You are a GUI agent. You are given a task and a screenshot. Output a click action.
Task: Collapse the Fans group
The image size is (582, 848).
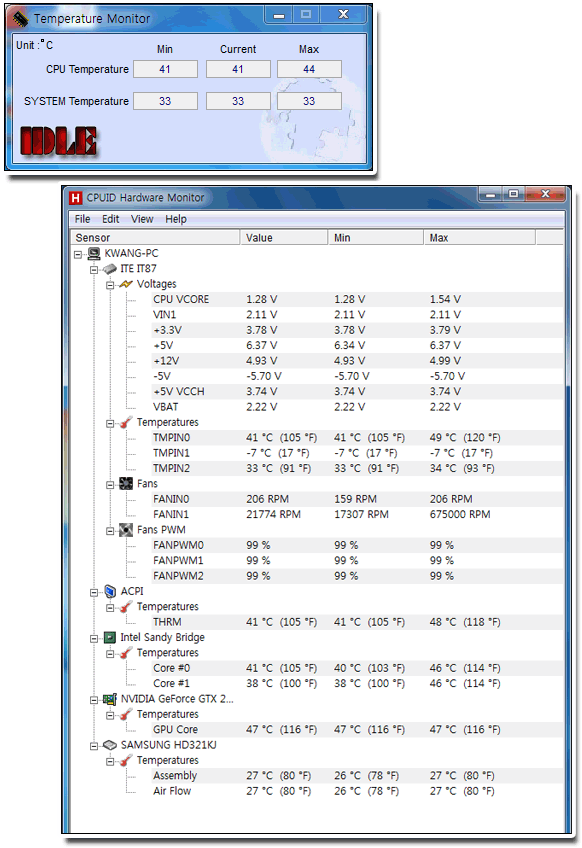(x=110, y=485)
